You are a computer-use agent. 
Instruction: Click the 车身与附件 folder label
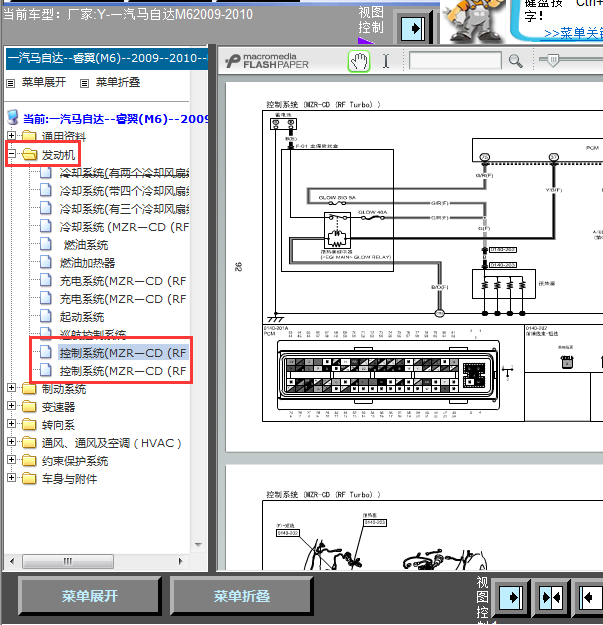point(69,479)
